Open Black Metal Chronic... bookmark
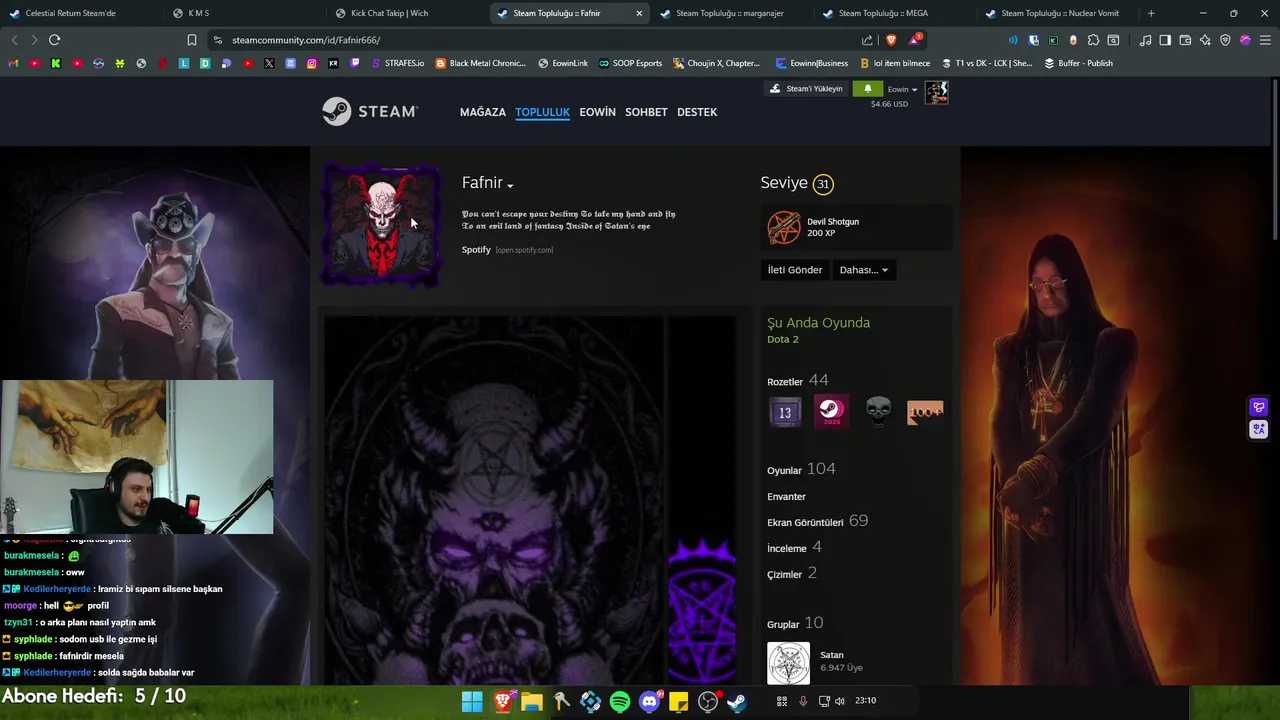This screenshot has height=720, width=1280. coord(481,63)
